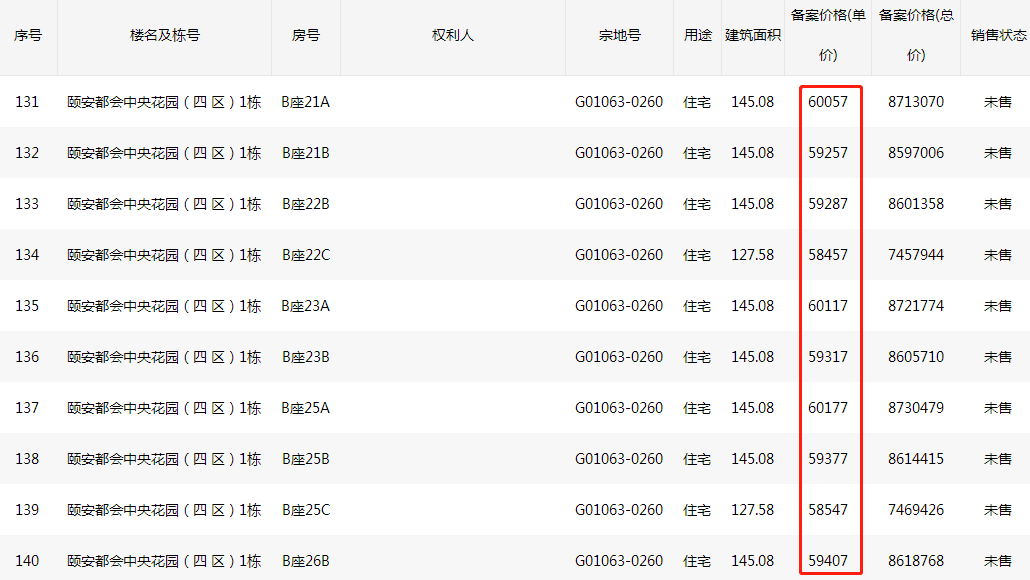Viewport: 1030px width, 580px height.
Task: Click building name in row 138
Action: pos(164,459)
